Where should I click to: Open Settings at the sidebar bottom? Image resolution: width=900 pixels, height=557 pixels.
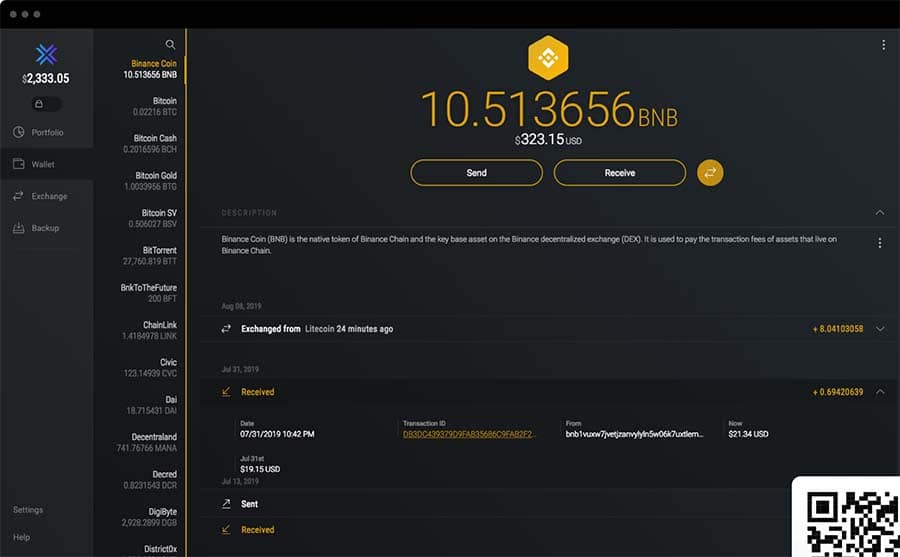click(28, 510)
